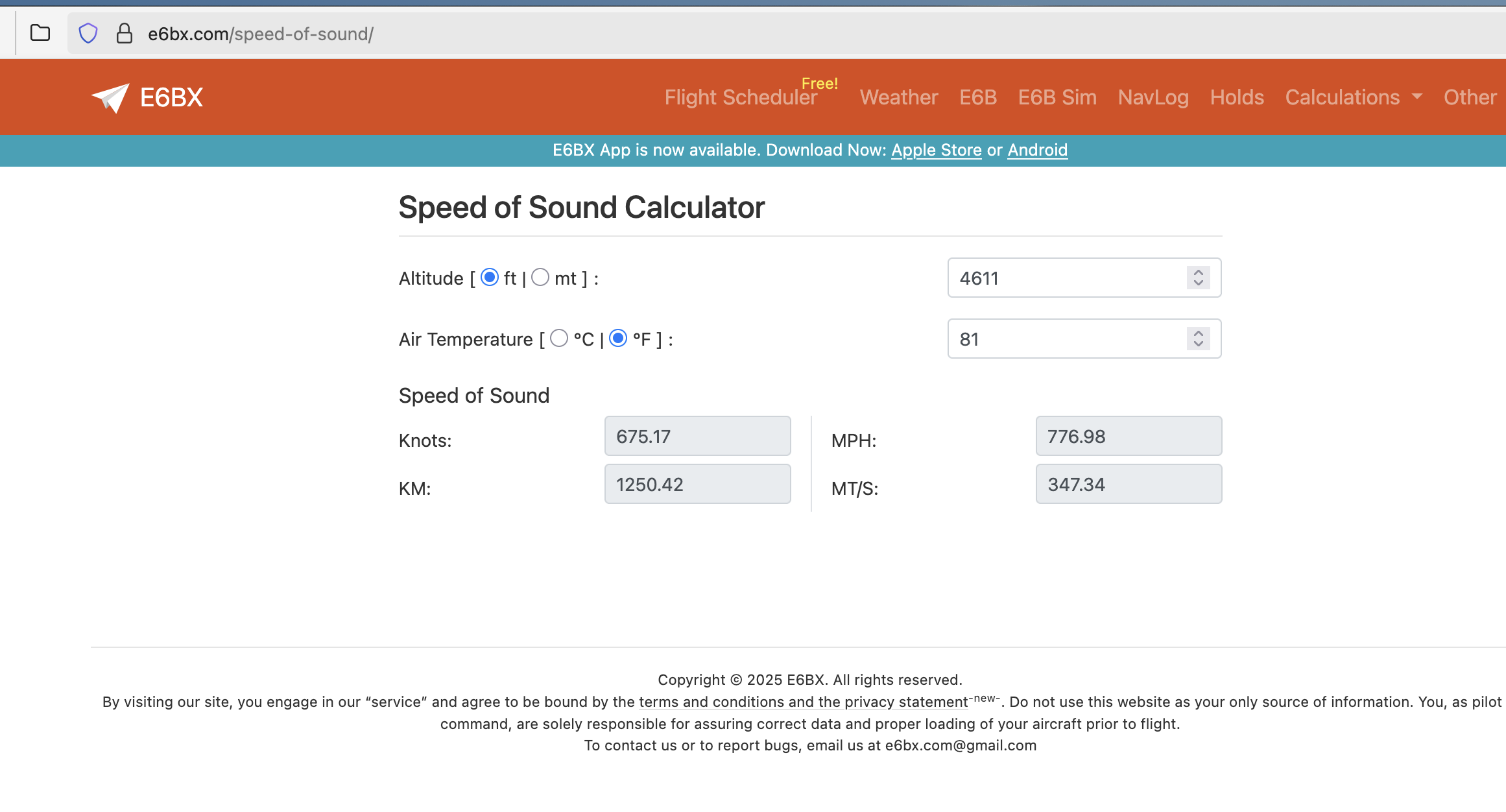Image resolution: width=1506 pixels, height=812 pixels.
Task: Open the terms and conditions and privacy statement link
Action: pos(804,702)
